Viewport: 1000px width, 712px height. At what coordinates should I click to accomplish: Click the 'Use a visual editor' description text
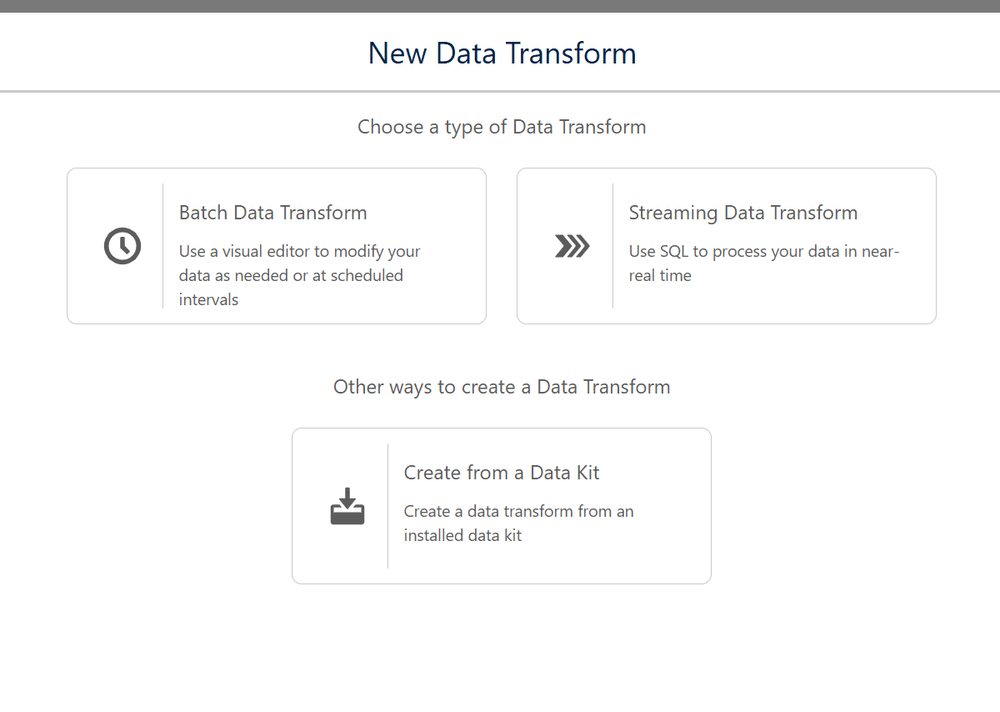(299, 252)
